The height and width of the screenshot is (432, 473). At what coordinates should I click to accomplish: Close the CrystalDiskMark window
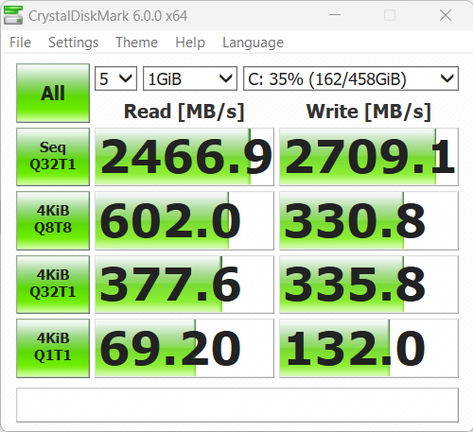pyautogui.click(x=445, y=15)
